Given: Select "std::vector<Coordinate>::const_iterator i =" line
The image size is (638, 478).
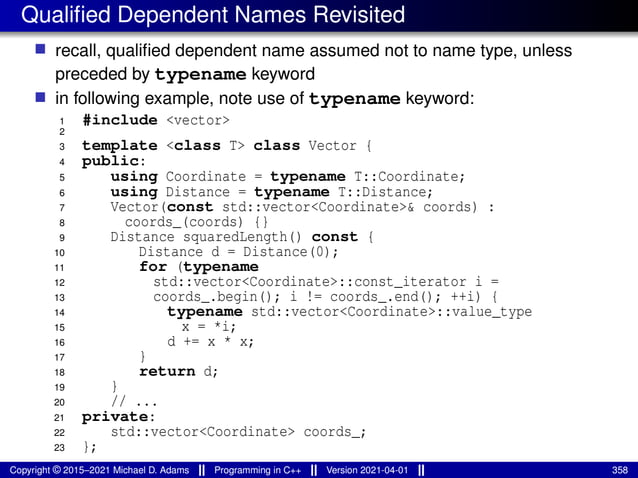Looking at the screenshot, I should pos(326,282).
